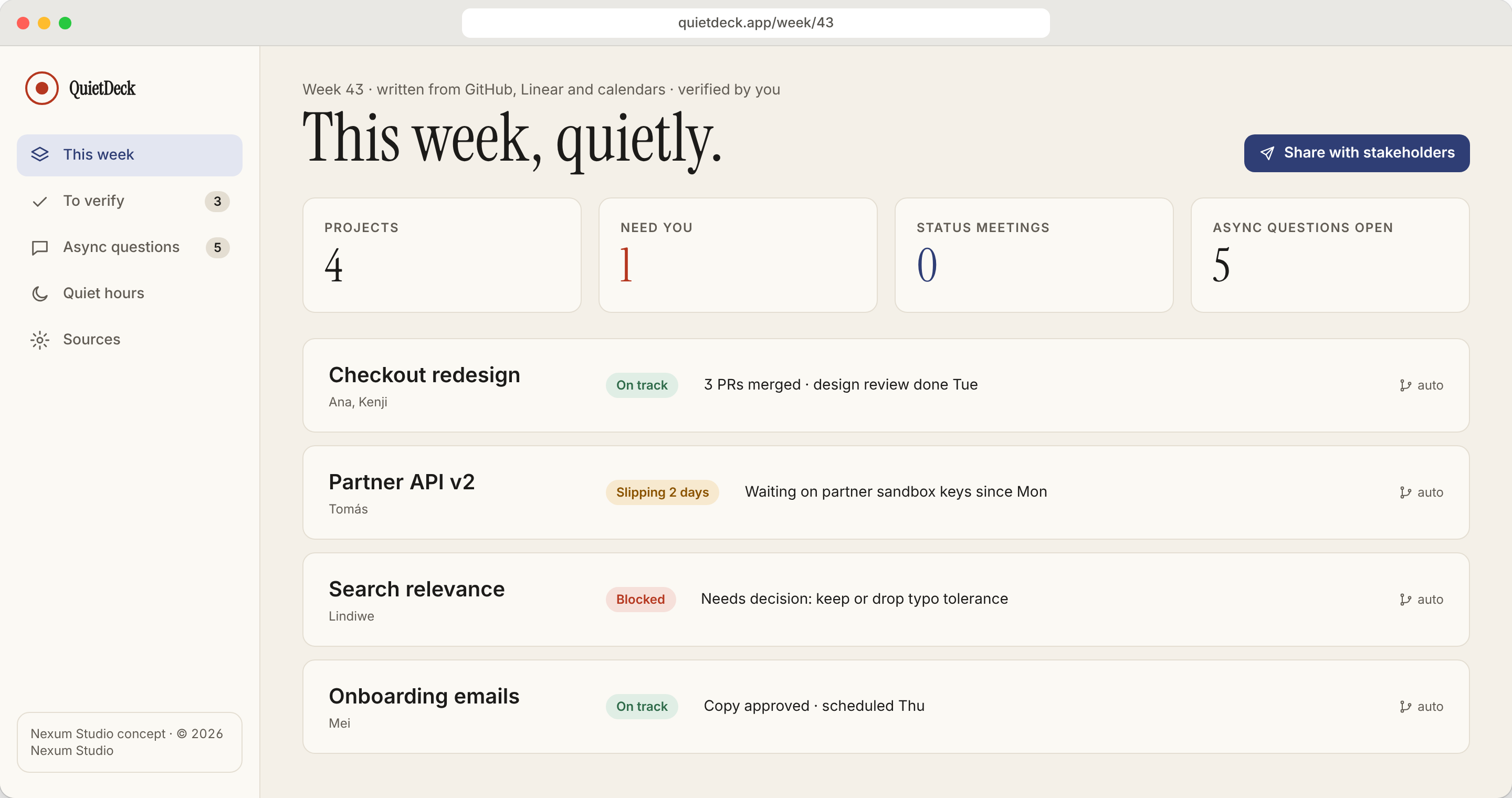
Task: Click '3 PRs merged · design review done Tue'
Action: [x=841, y=385]
